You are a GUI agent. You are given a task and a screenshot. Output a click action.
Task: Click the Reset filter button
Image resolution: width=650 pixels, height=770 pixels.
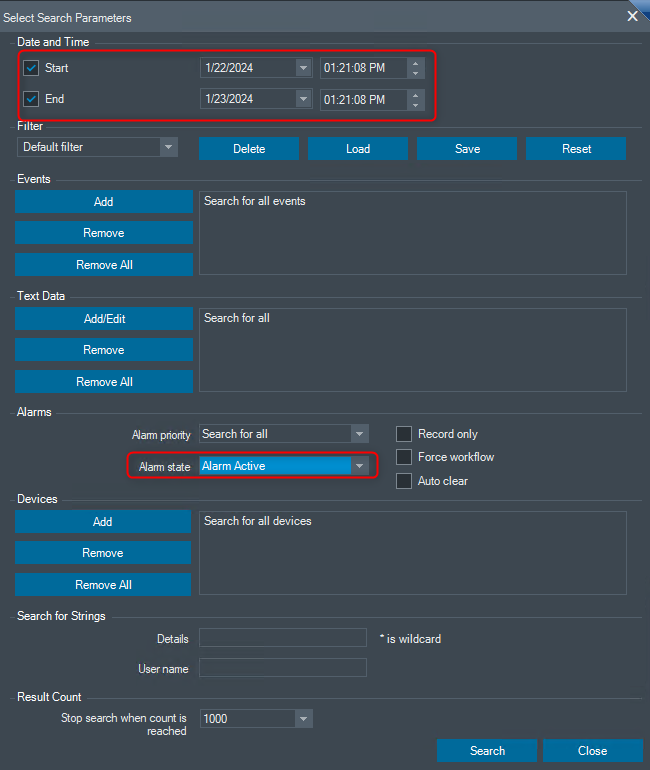tap(576, 149)
